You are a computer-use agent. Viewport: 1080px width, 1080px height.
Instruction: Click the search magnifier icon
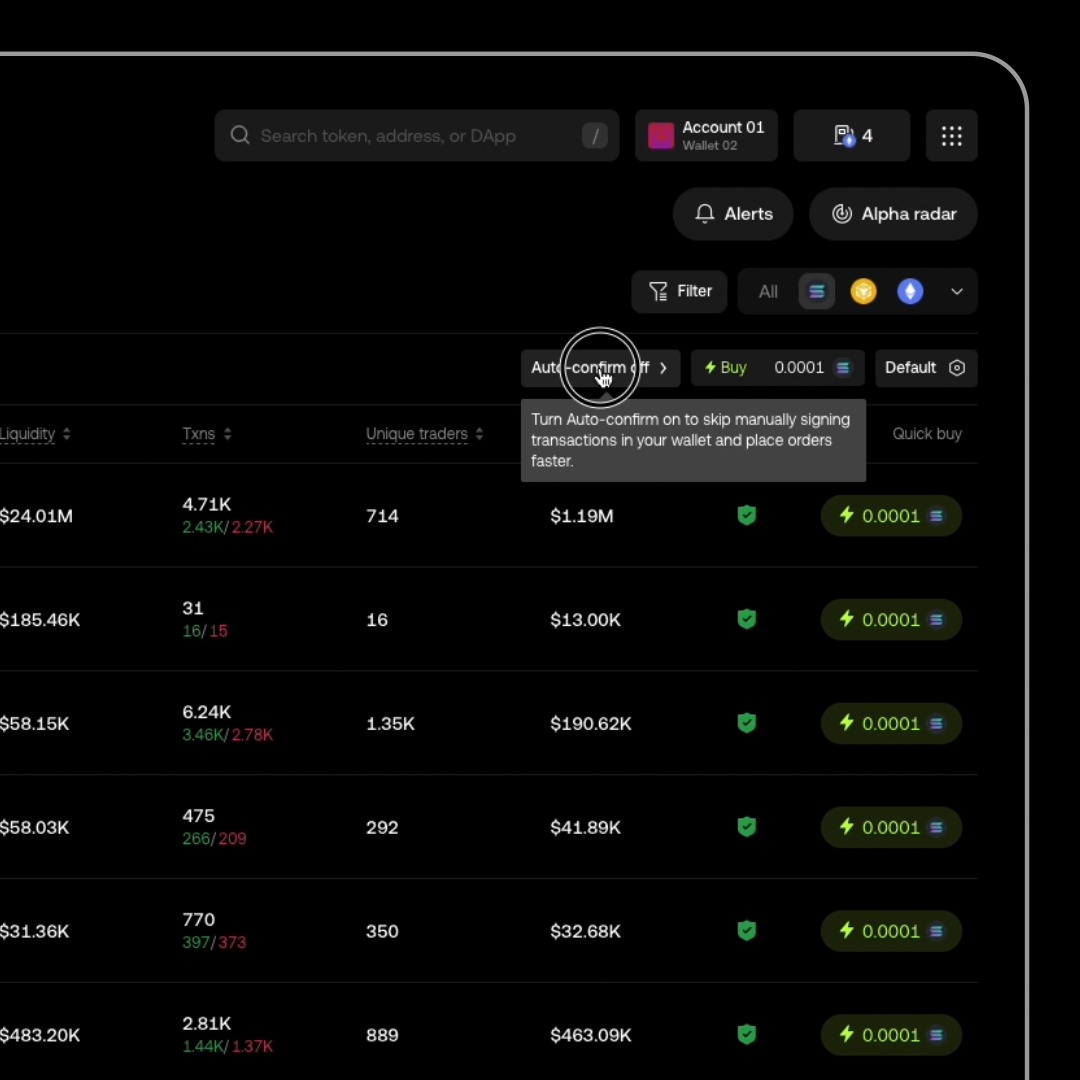coord(240,135)
